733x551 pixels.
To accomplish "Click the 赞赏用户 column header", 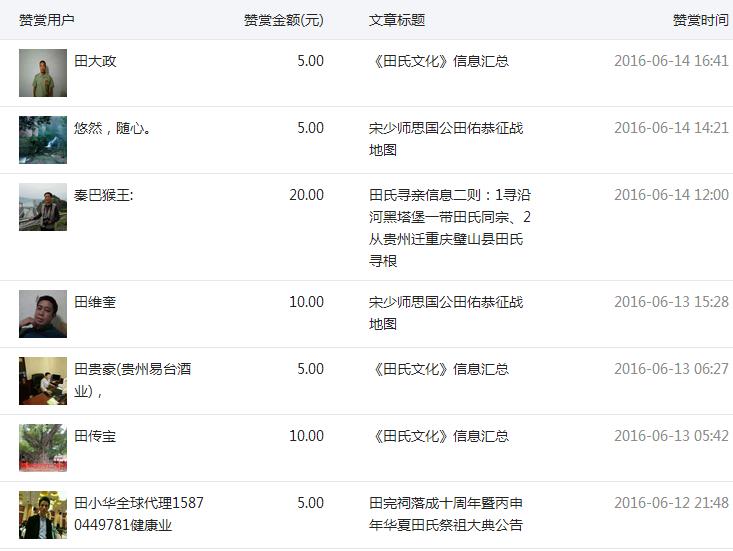I will click(x=47, y=20).
